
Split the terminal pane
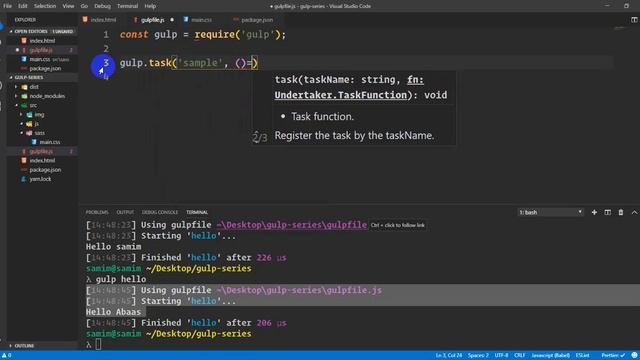tap(607, 212)
